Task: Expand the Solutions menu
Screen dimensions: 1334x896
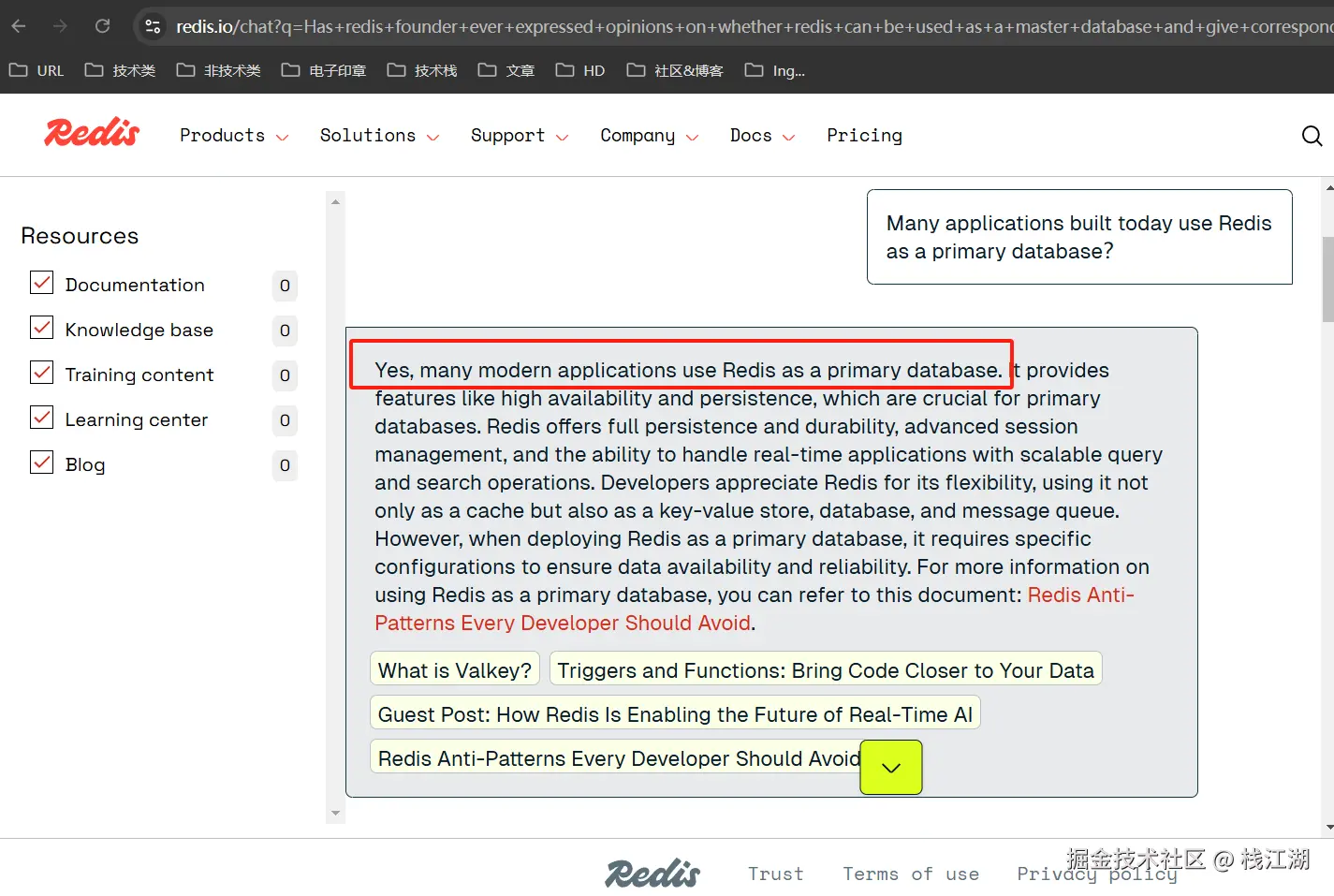Action: [379, 136]
